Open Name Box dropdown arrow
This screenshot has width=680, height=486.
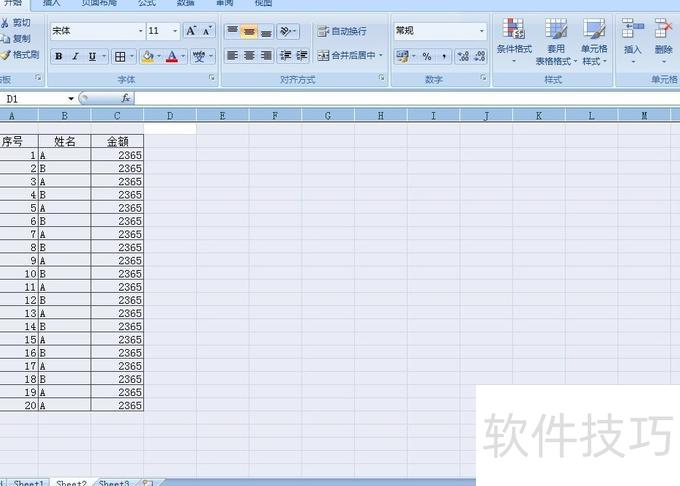pyautogui.click(x=71, y=99)
